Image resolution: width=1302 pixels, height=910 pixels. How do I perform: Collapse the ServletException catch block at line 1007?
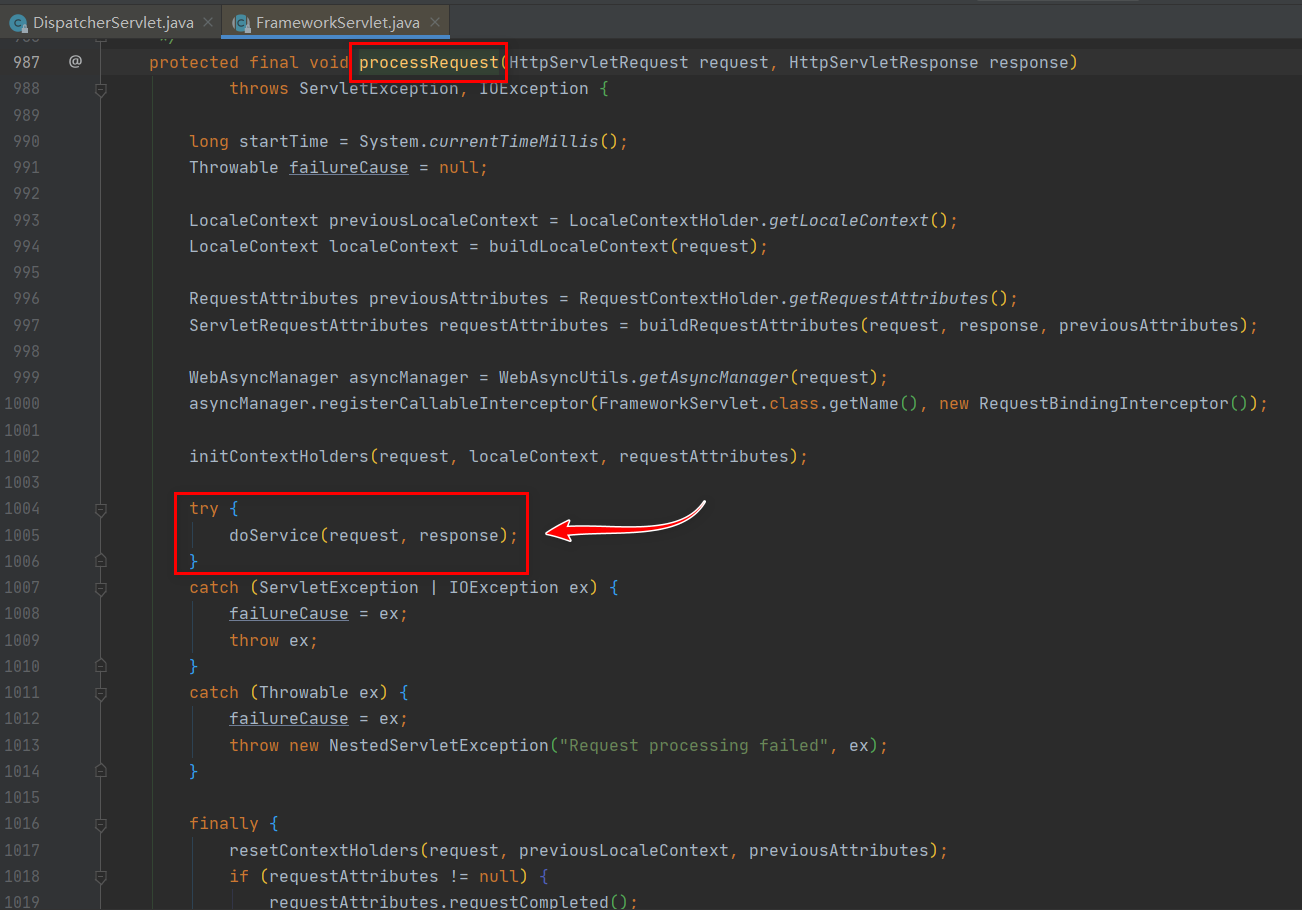(x=100, y=588)
